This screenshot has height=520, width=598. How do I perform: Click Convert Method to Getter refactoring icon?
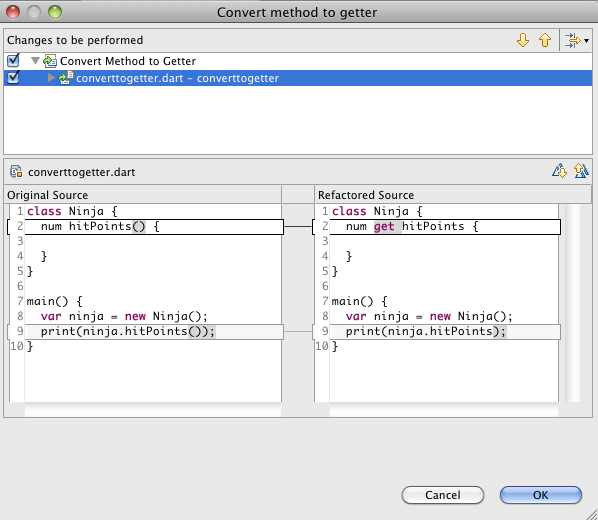(50, 61)
